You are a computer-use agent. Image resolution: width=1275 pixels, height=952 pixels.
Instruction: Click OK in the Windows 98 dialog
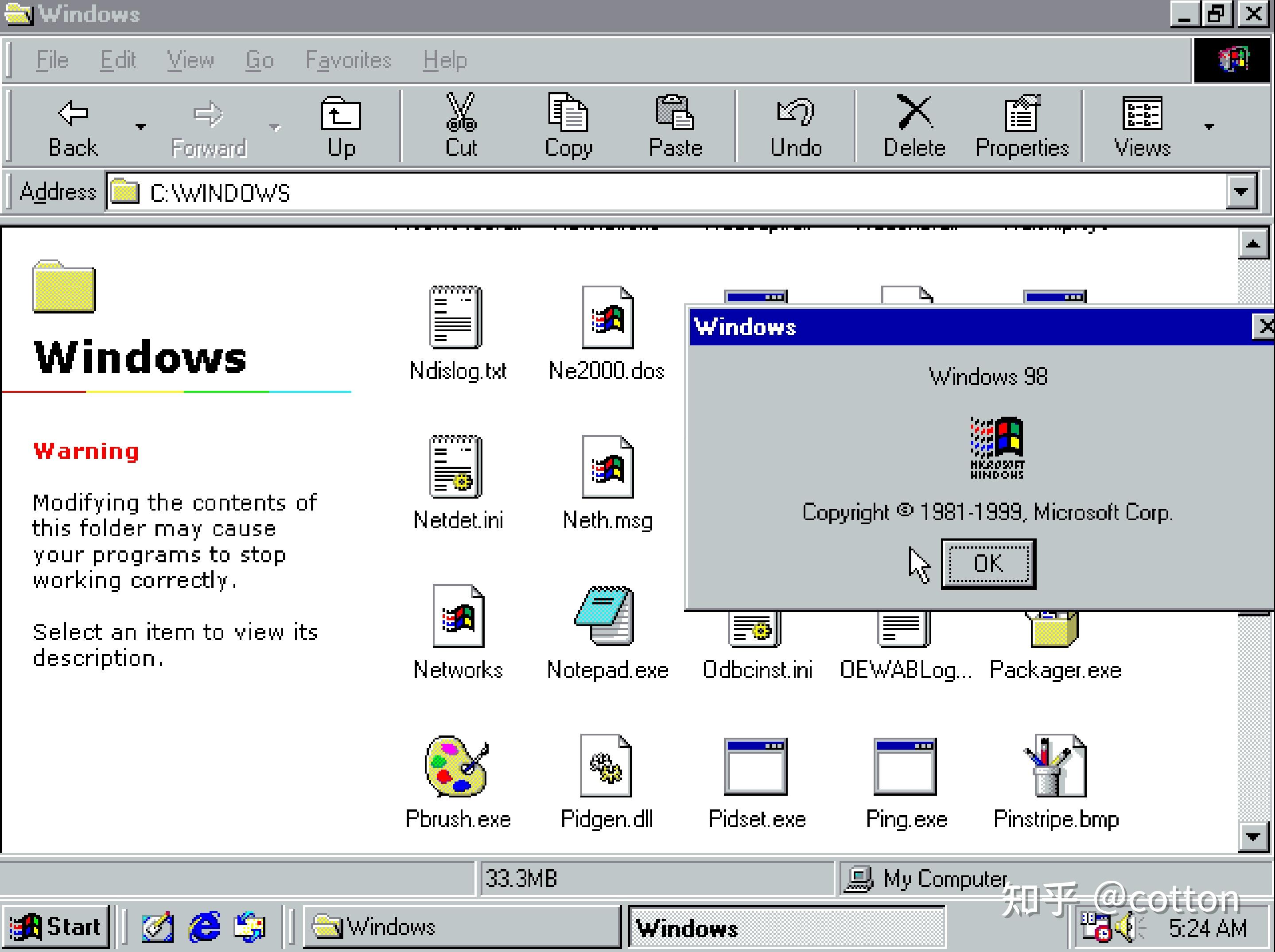point(988,564)
